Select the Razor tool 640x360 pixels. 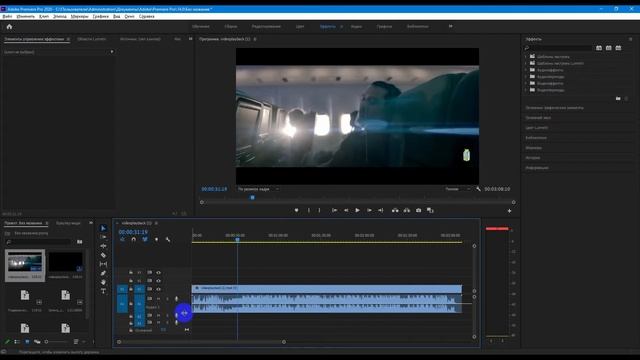[103, 255]
